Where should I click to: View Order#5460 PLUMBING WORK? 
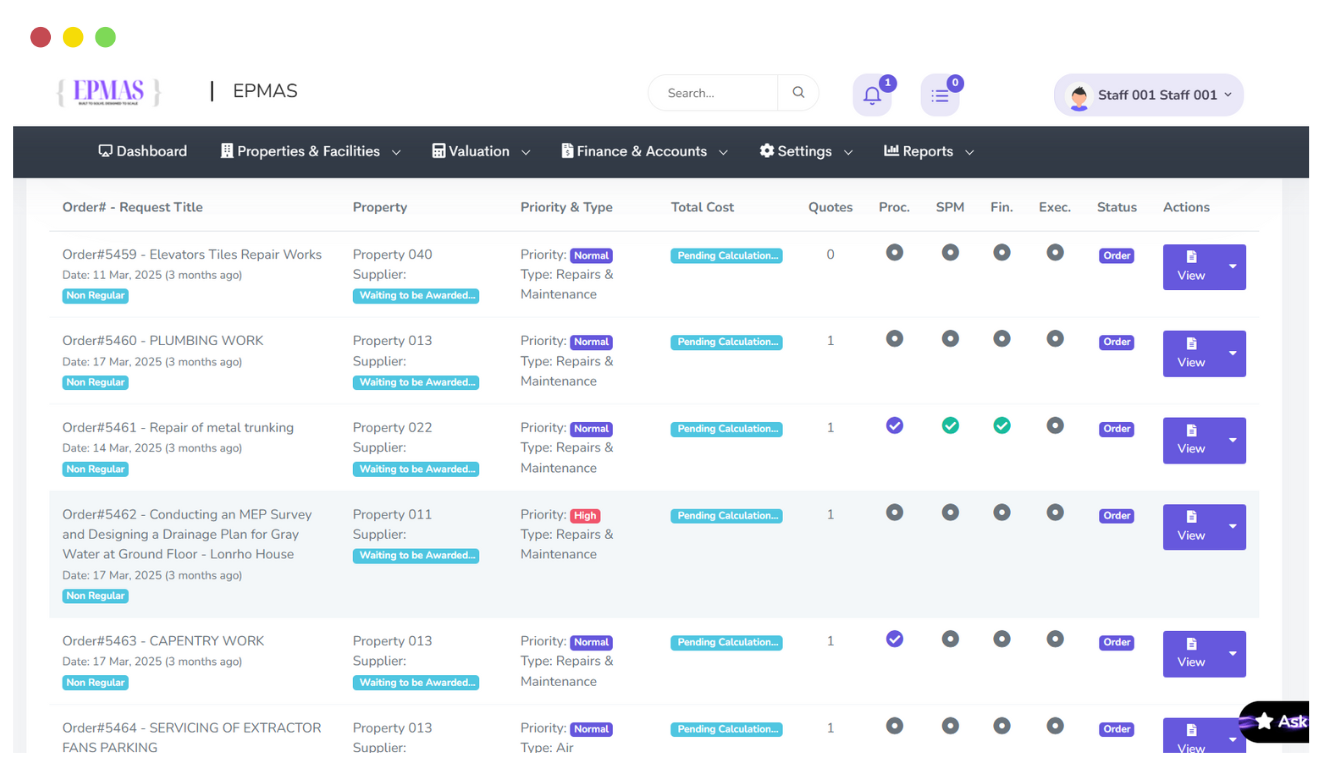1191,354
